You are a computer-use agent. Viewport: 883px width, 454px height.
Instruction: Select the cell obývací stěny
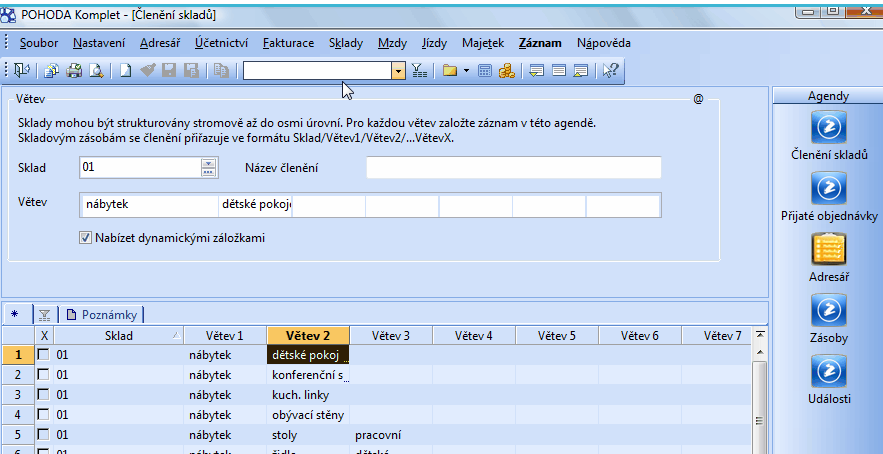click(308, 415)
